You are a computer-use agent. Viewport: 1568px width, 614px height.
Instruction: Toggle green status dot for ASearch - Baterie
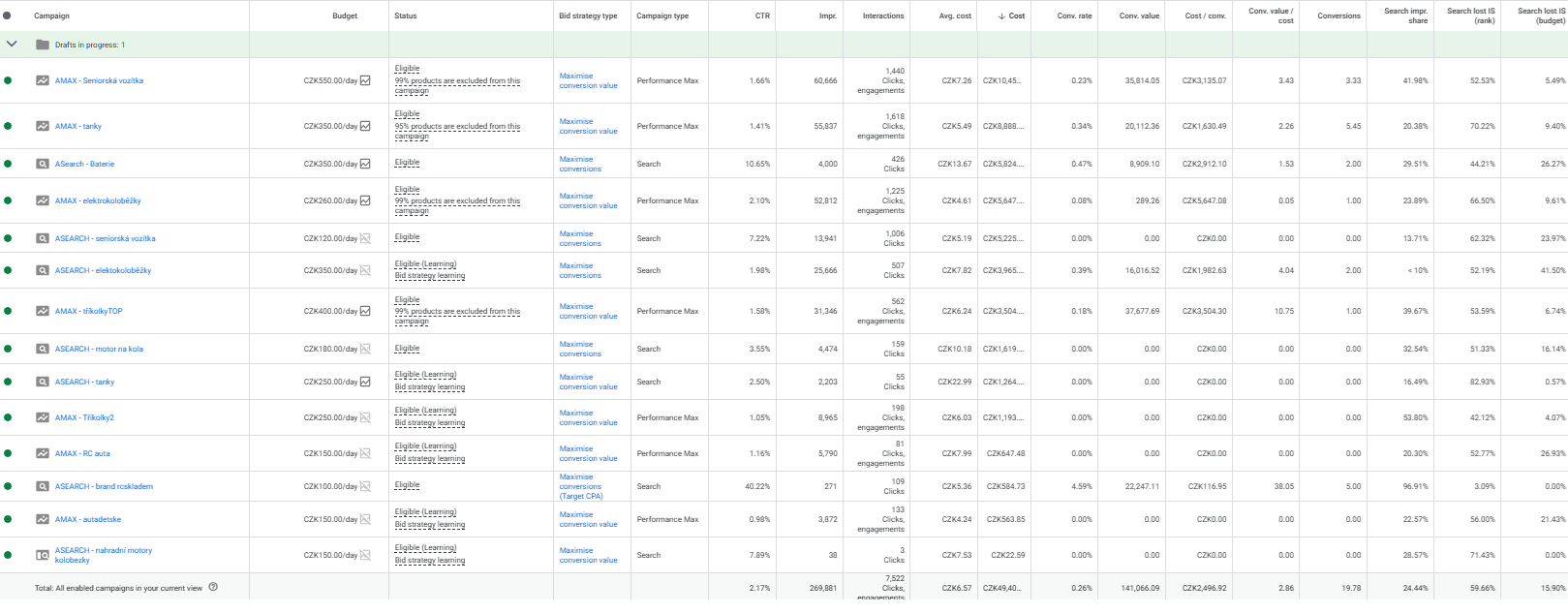point(8,164)
